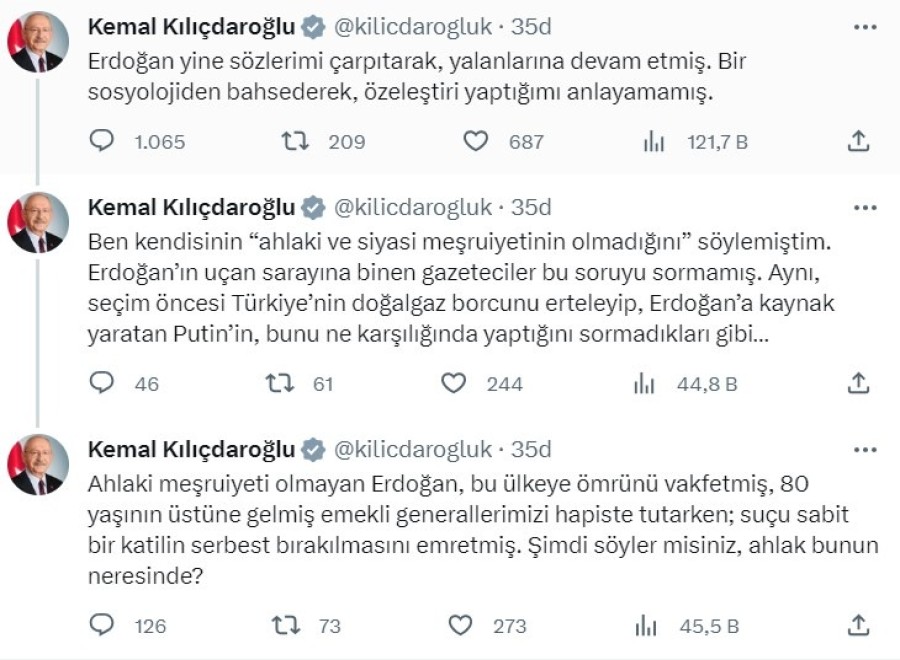This screenshot has width=900, height=660.
Task: Like the first tweet with 687 likes
Action: (x=476, y=142)
